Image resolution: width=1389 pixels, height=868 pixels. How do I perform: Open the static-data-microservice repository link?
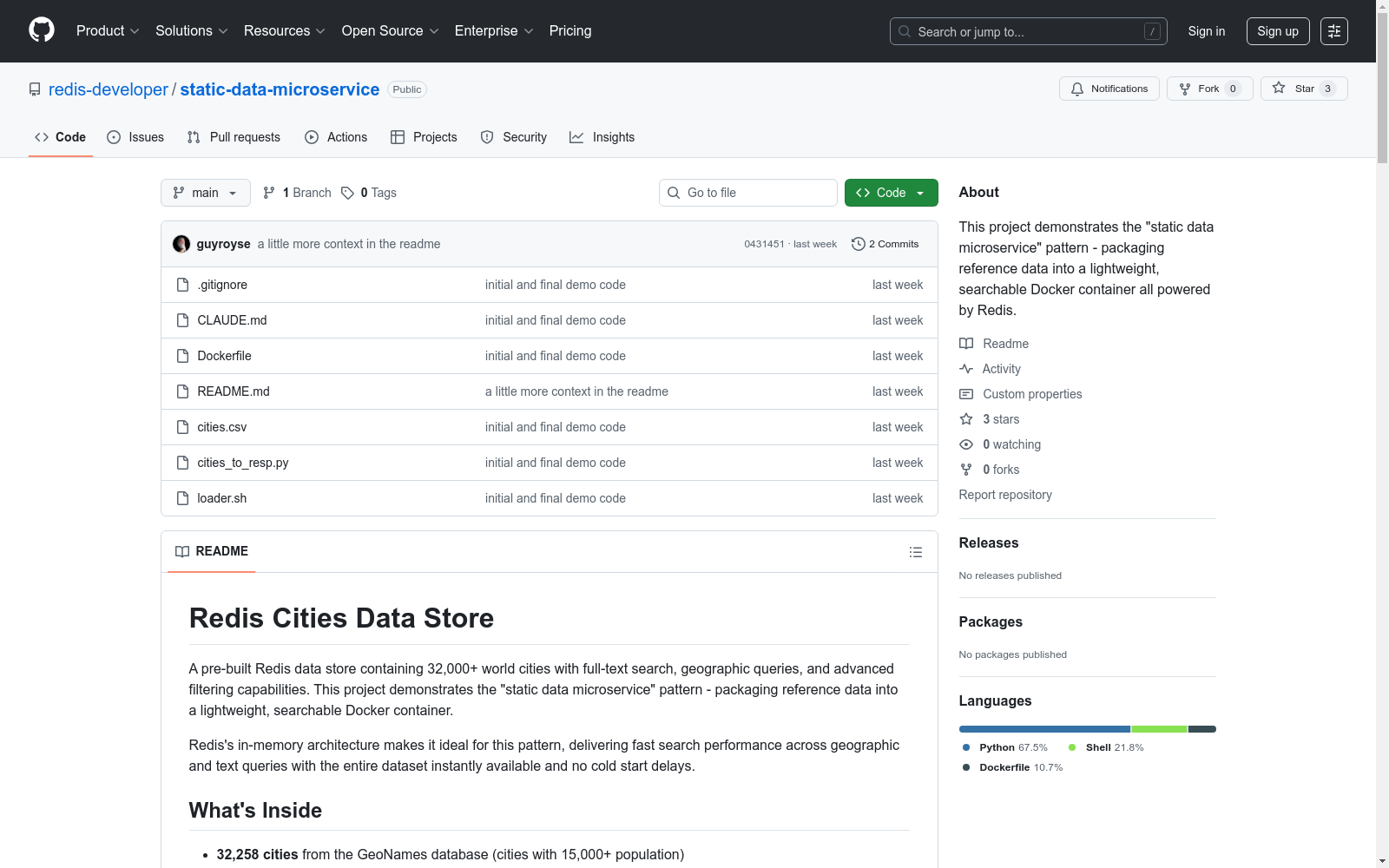280,89
